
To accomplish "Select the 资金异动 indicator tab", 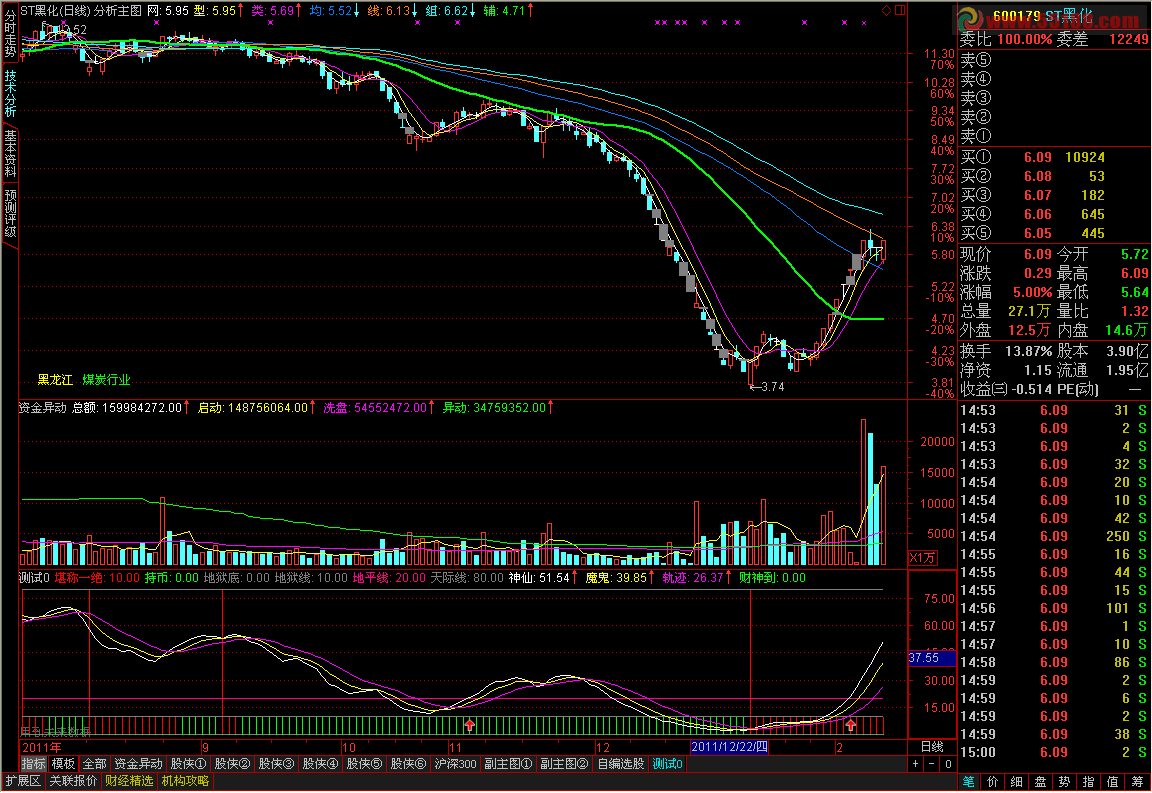I will tap(137, 764).
